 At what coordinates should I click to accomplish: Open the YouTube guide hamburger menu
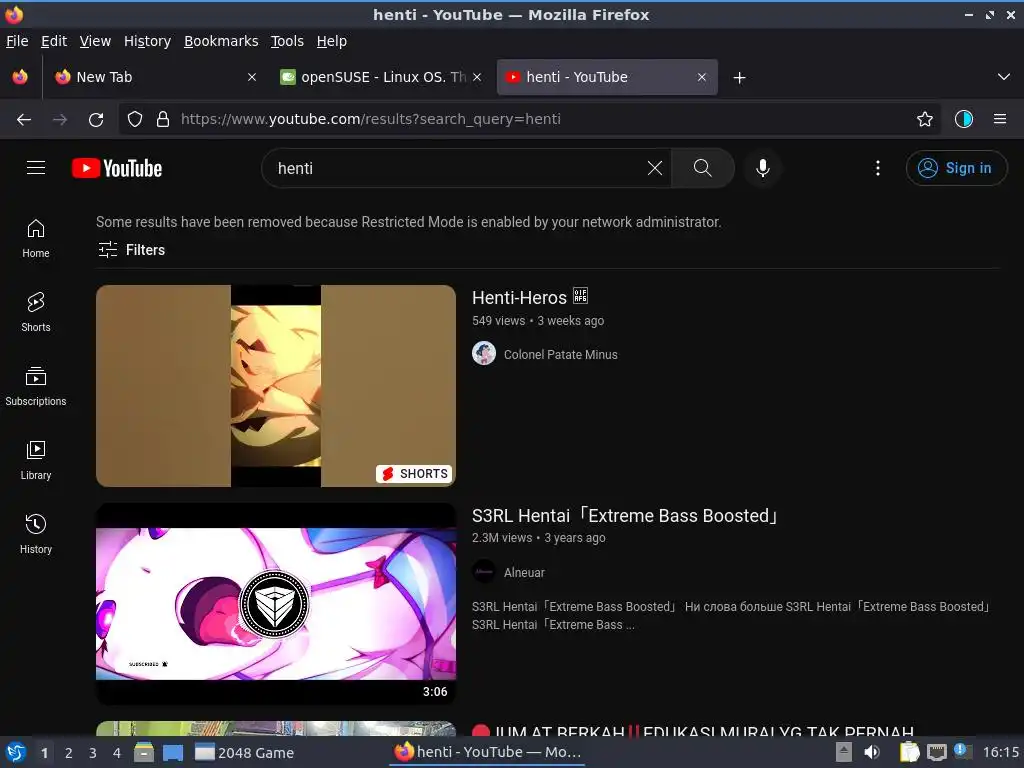pos(36,168)
